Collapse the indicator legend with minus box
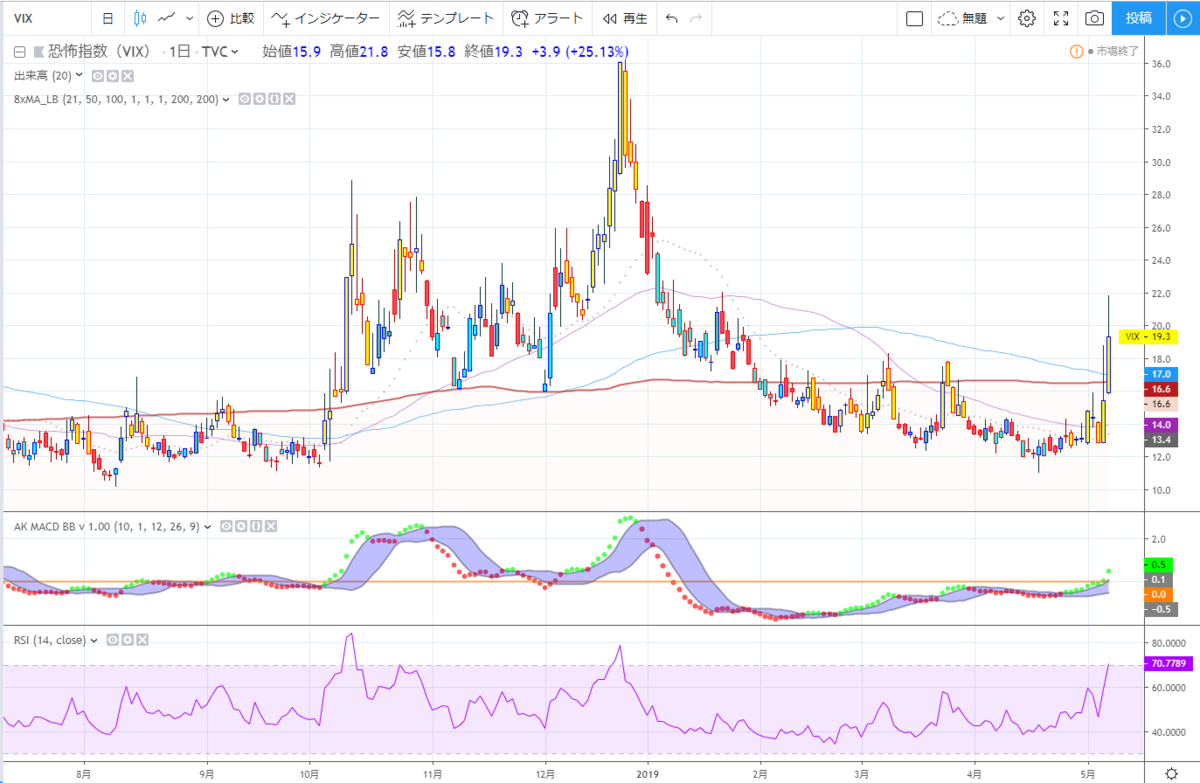 (x=19, y=52)
